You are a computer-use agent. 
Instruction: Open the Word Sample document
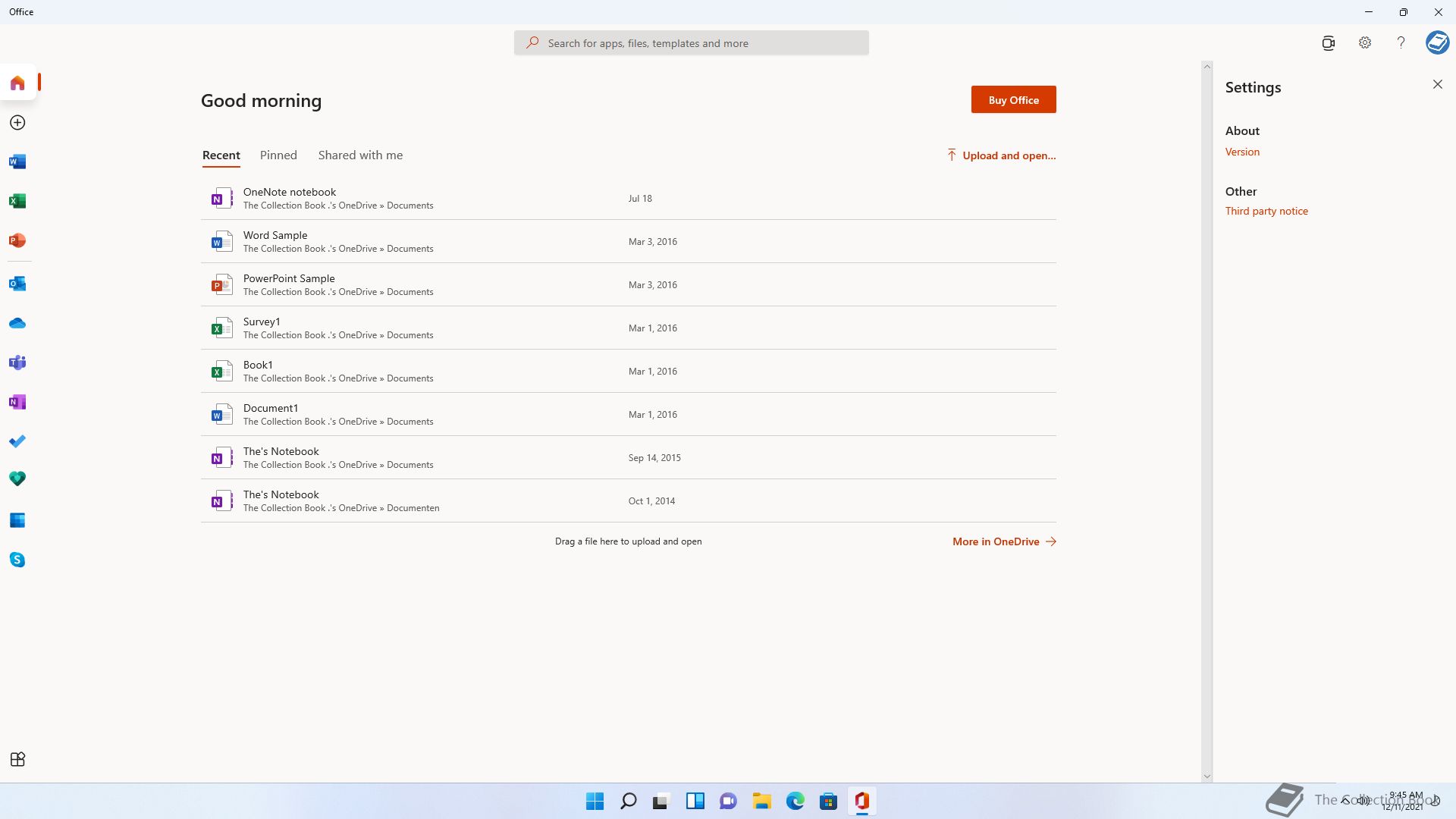(628, 241)
